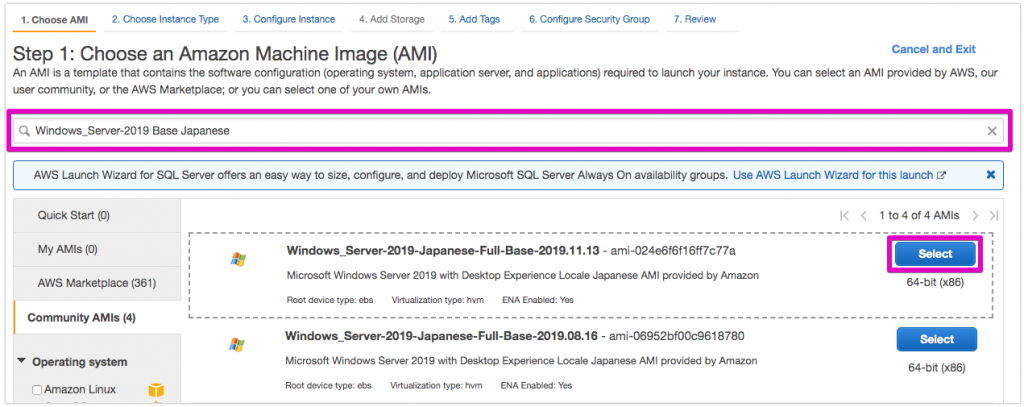Jump to the last page of AMIs
This screenshot has width=1024, height=407.
(x=993, y=215)
